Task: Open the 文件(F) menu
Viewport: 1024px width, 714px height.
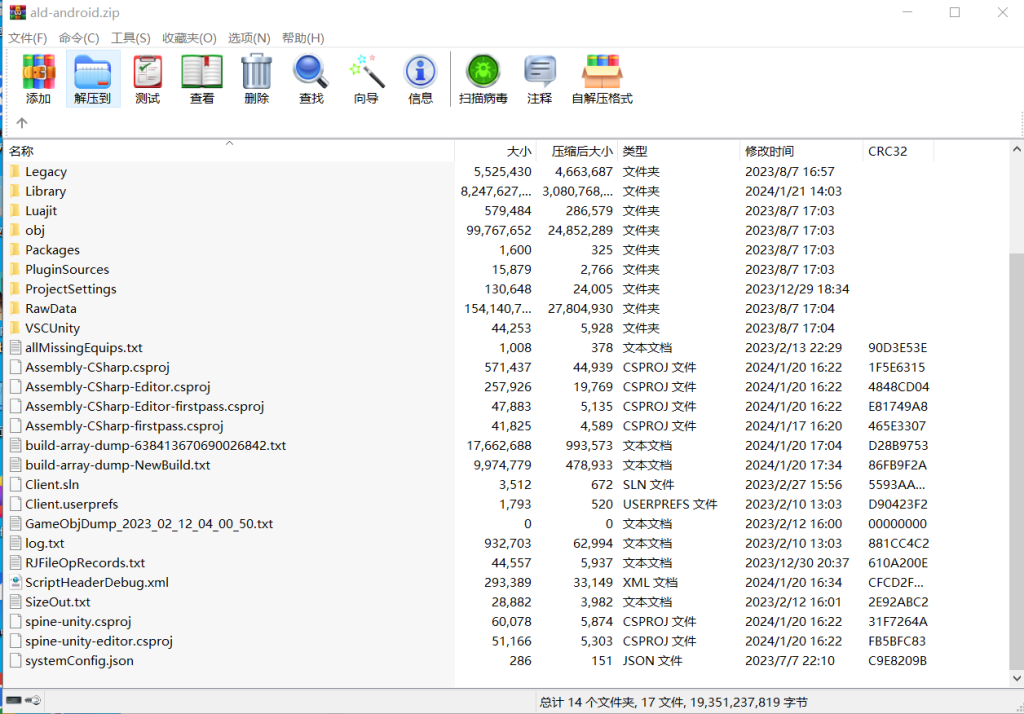Action: click(28, 38)
